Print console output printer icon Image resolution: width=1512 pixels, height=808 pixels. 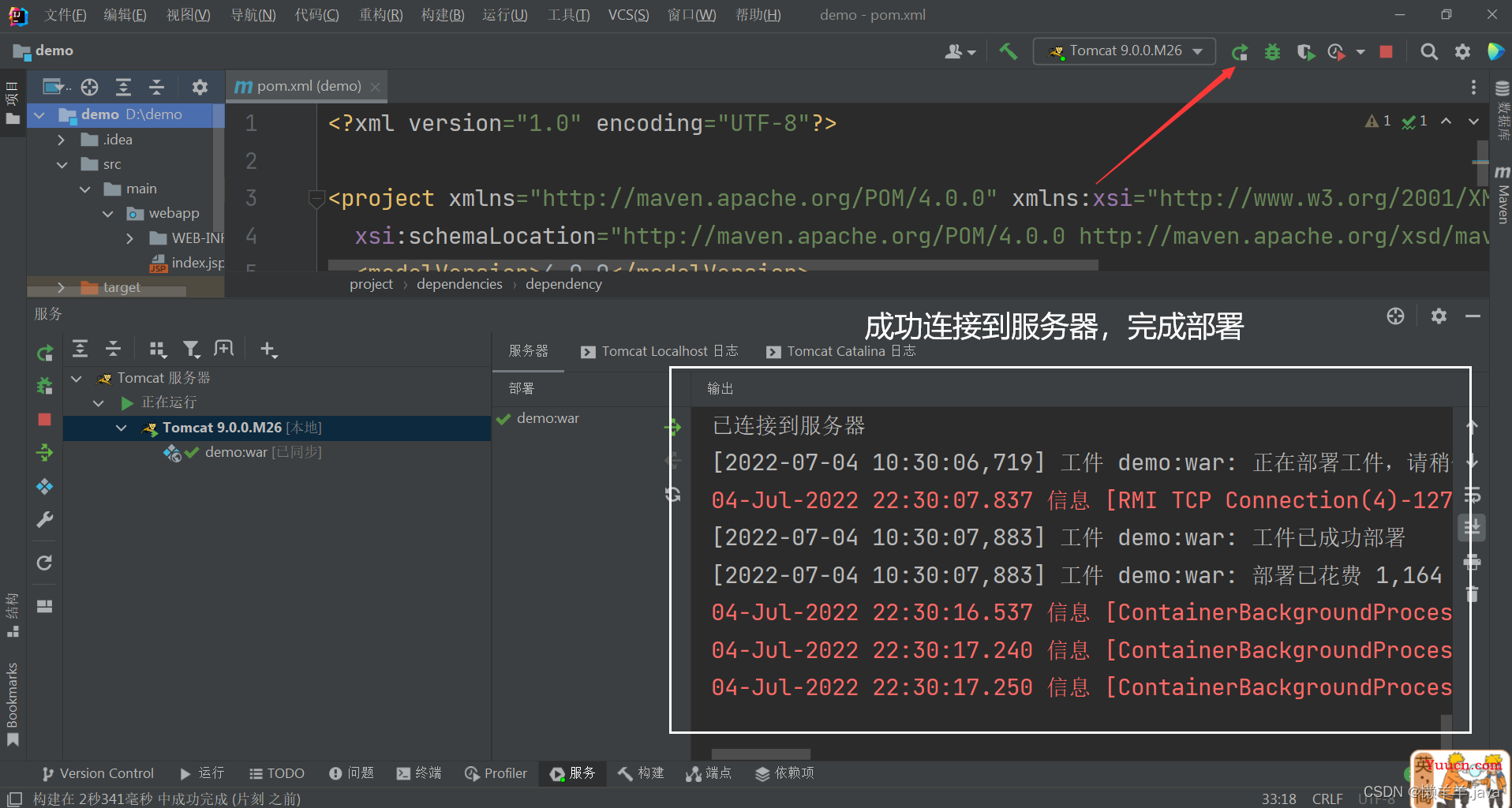point(1473,561)
